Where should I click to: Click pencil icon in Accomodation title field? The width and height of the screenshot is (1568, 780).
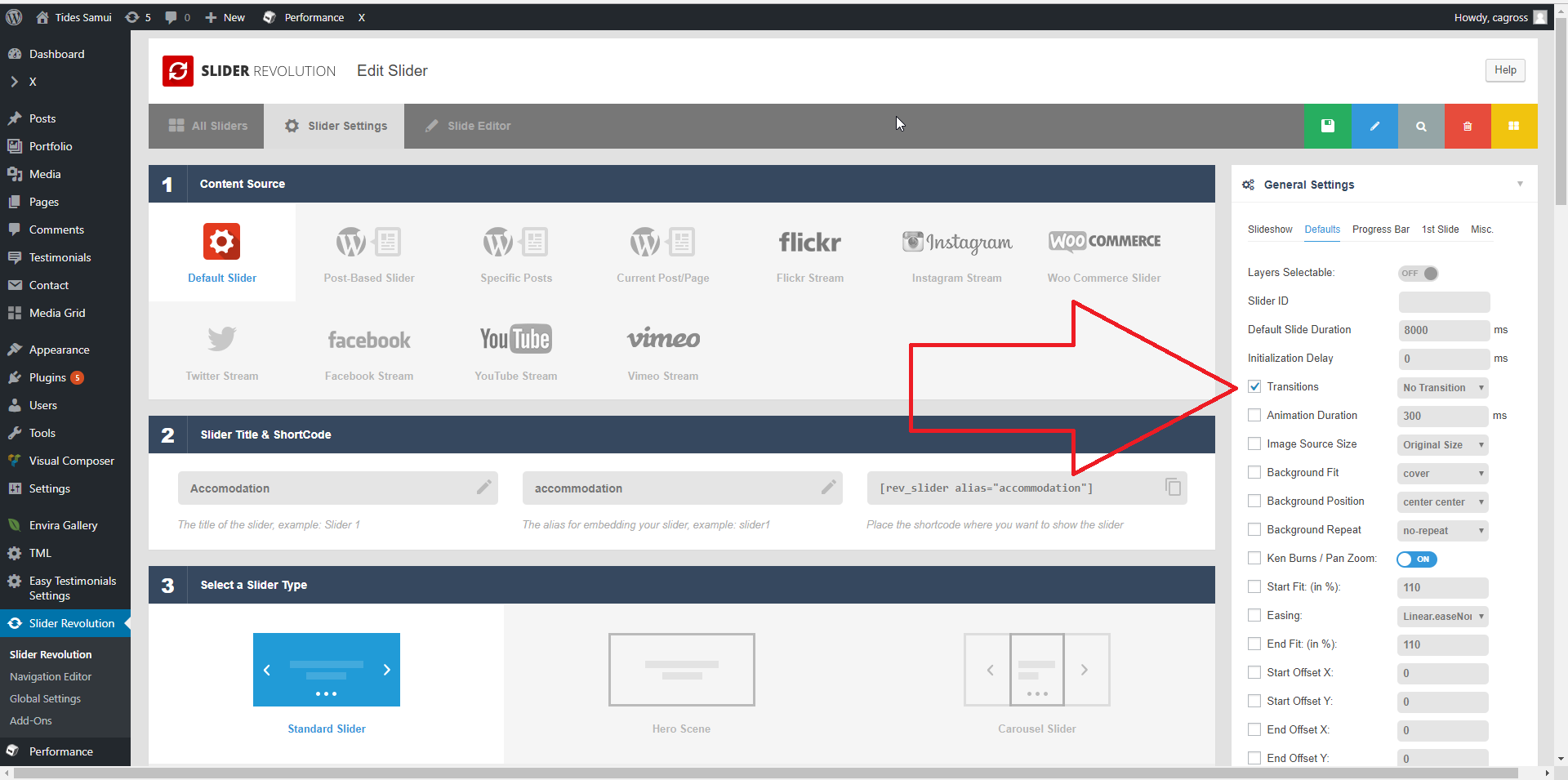tap(484, 487)
